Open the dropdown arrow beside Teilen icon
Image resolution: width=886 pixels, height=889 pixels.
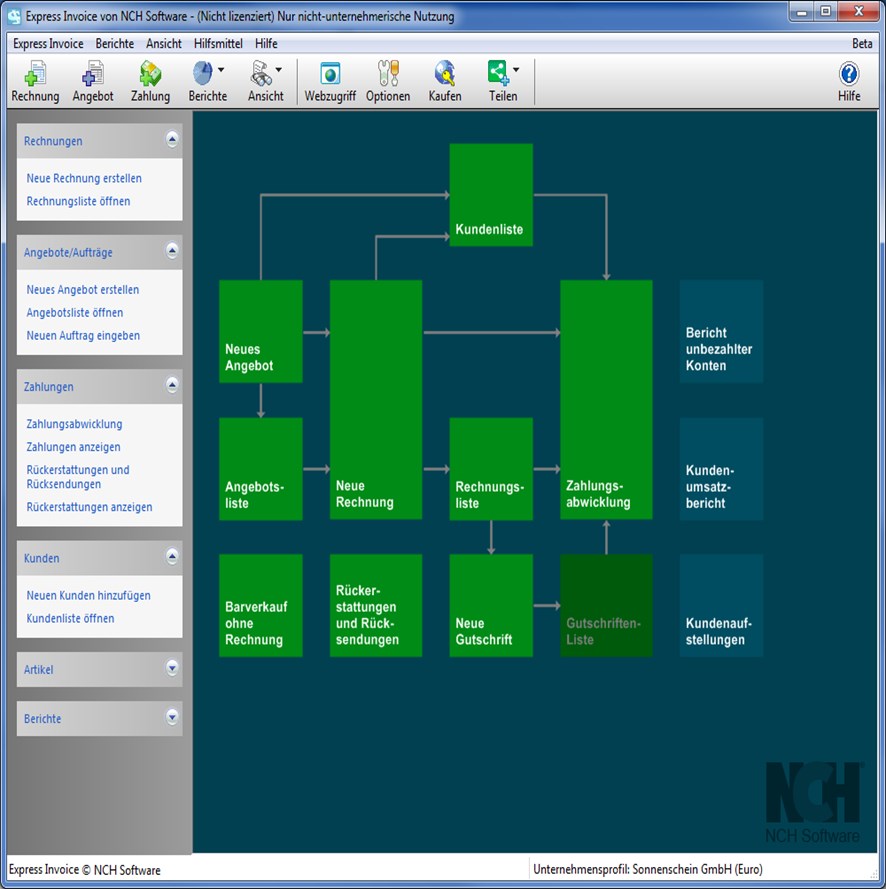(x=516, y=70)
